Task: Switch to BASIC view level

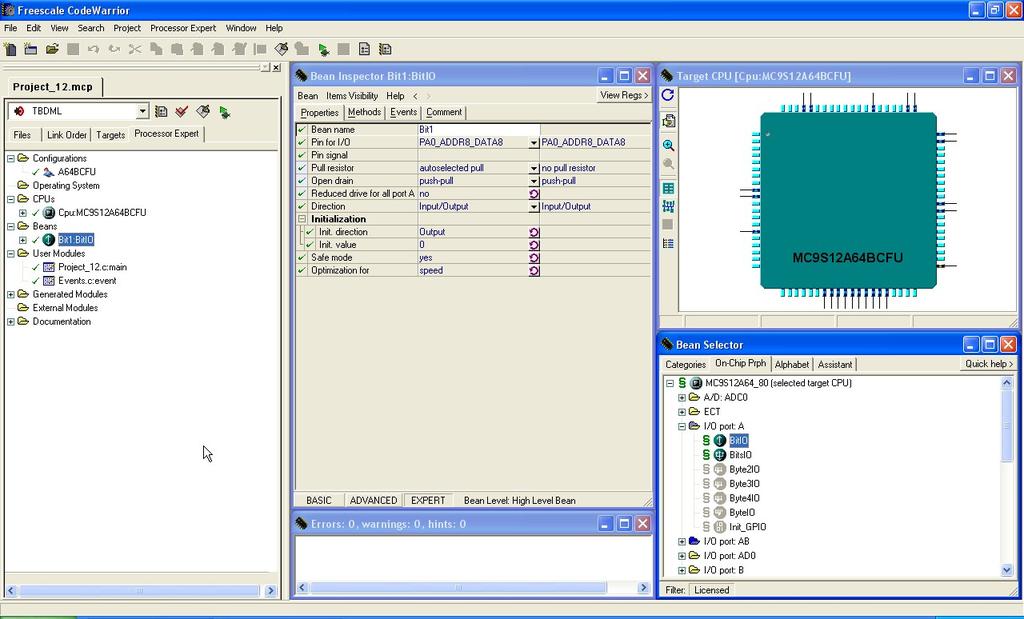Action: 319,500
